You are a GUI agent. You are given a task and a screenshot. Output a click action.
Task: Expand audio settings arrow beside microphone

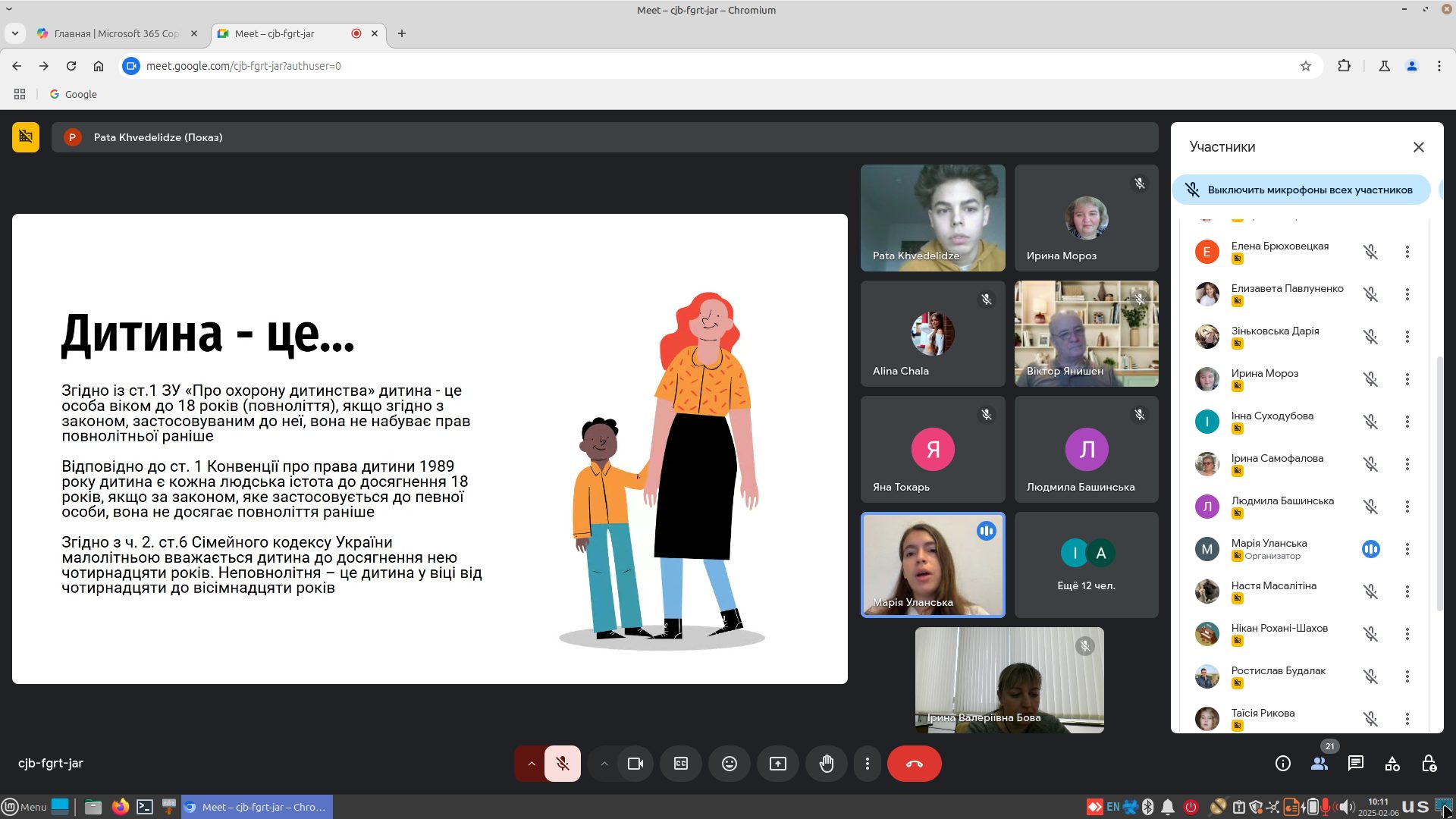(x=531, y=764)
